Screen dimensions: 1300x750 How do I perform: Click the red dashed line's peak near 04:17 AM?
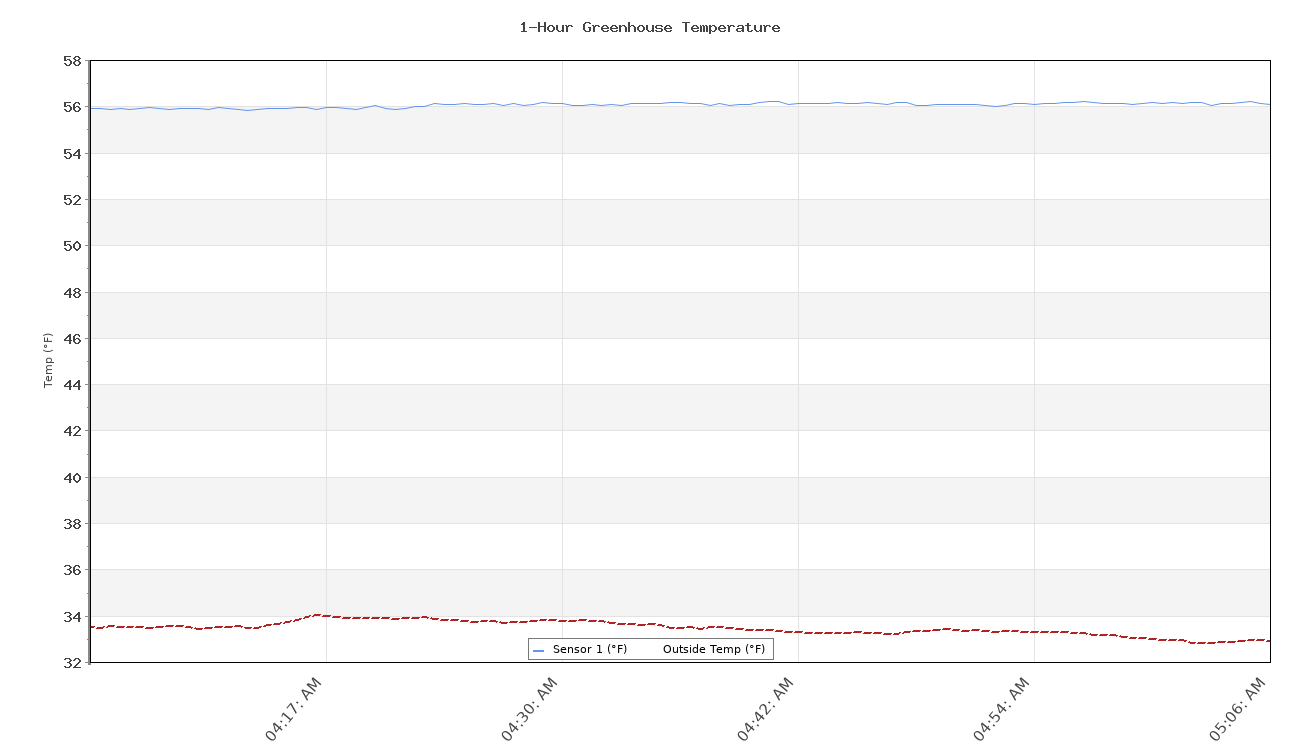(x=318, y=615)
